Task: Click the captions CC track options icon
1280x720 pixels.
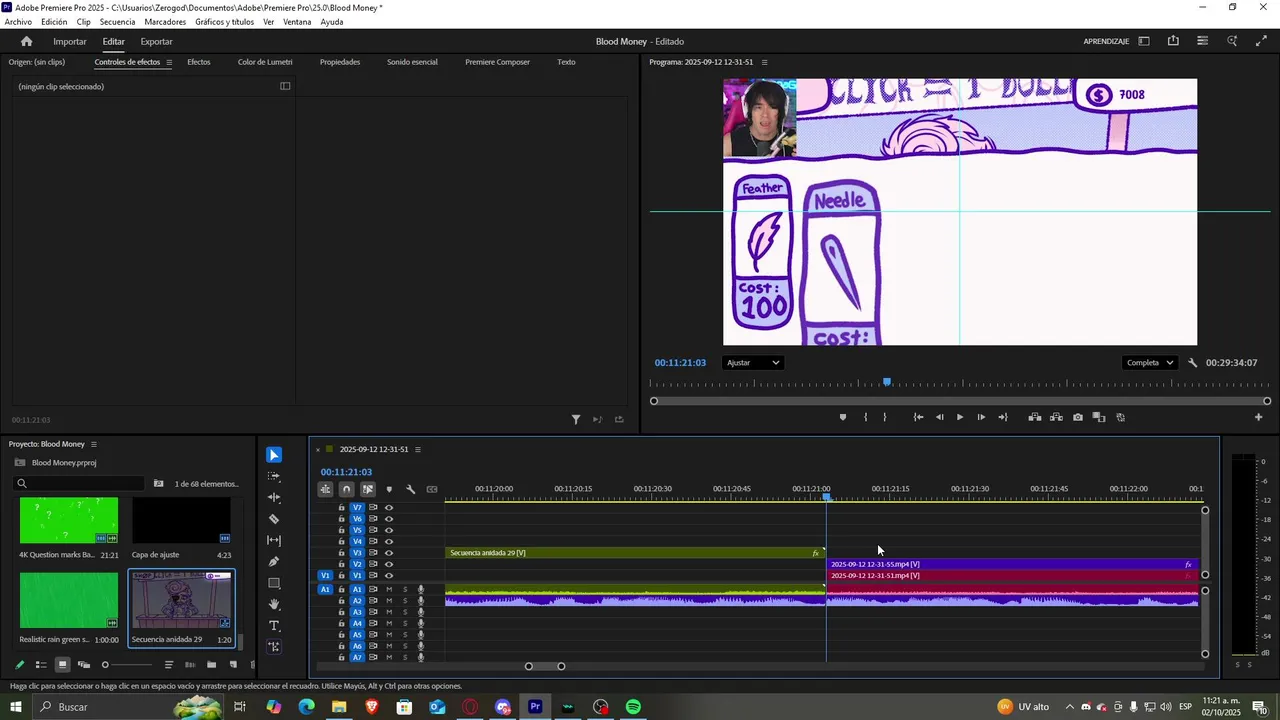Action: tap(432, 489)
